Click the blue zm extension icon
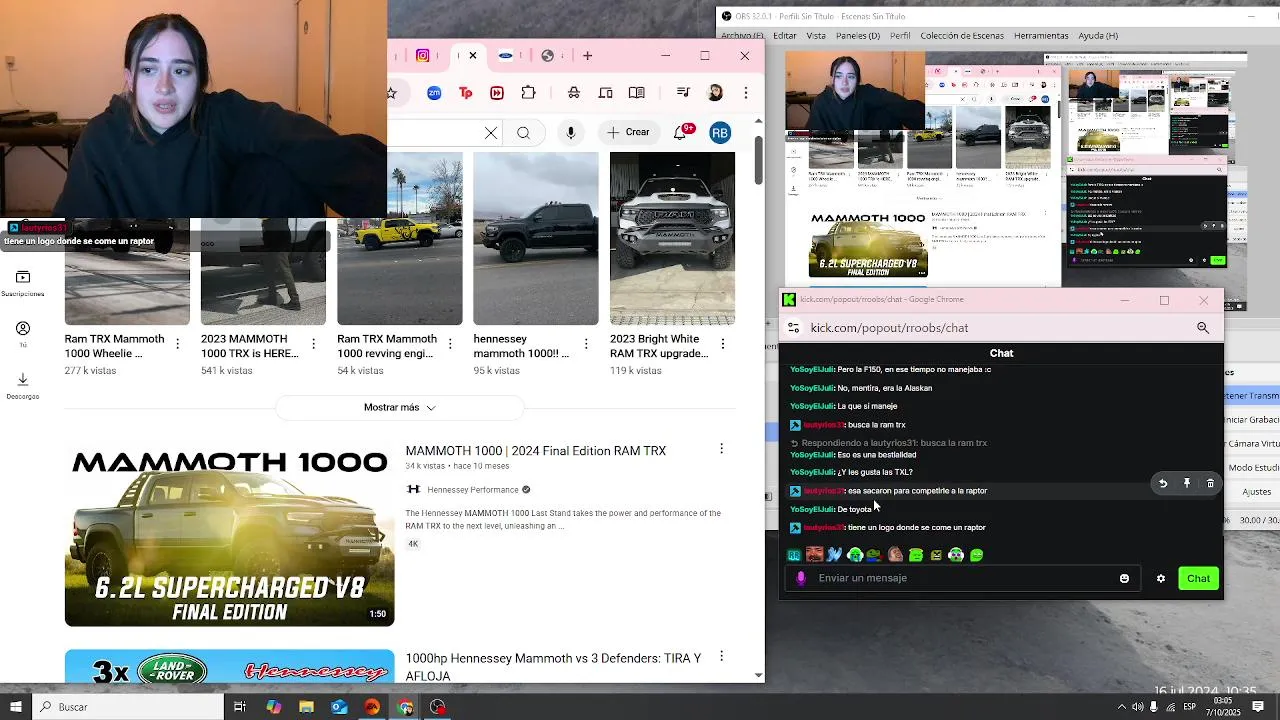1280x720 pixels. coord(434,93)
